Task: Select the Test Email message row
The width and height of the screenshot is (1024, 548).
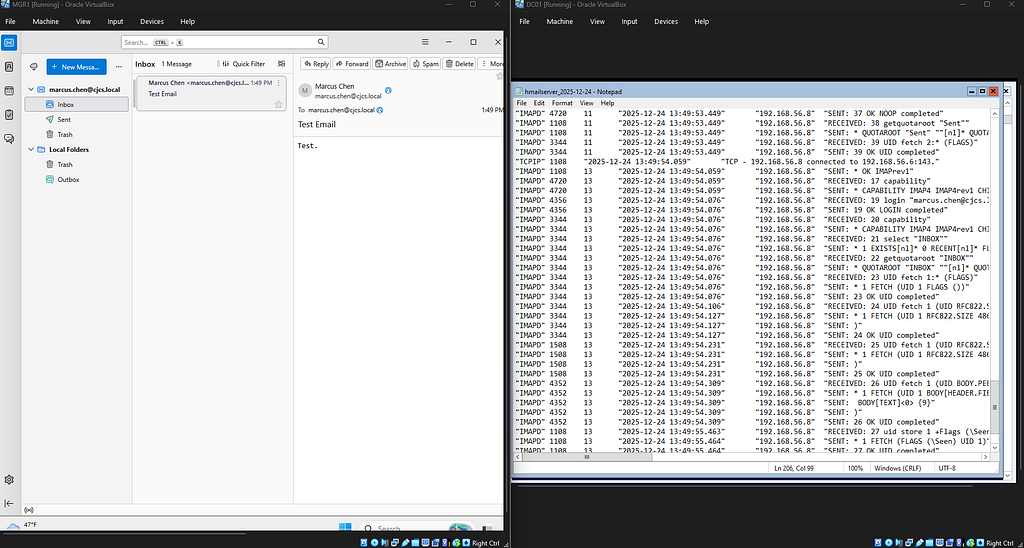Action: (x=211, y=93)
